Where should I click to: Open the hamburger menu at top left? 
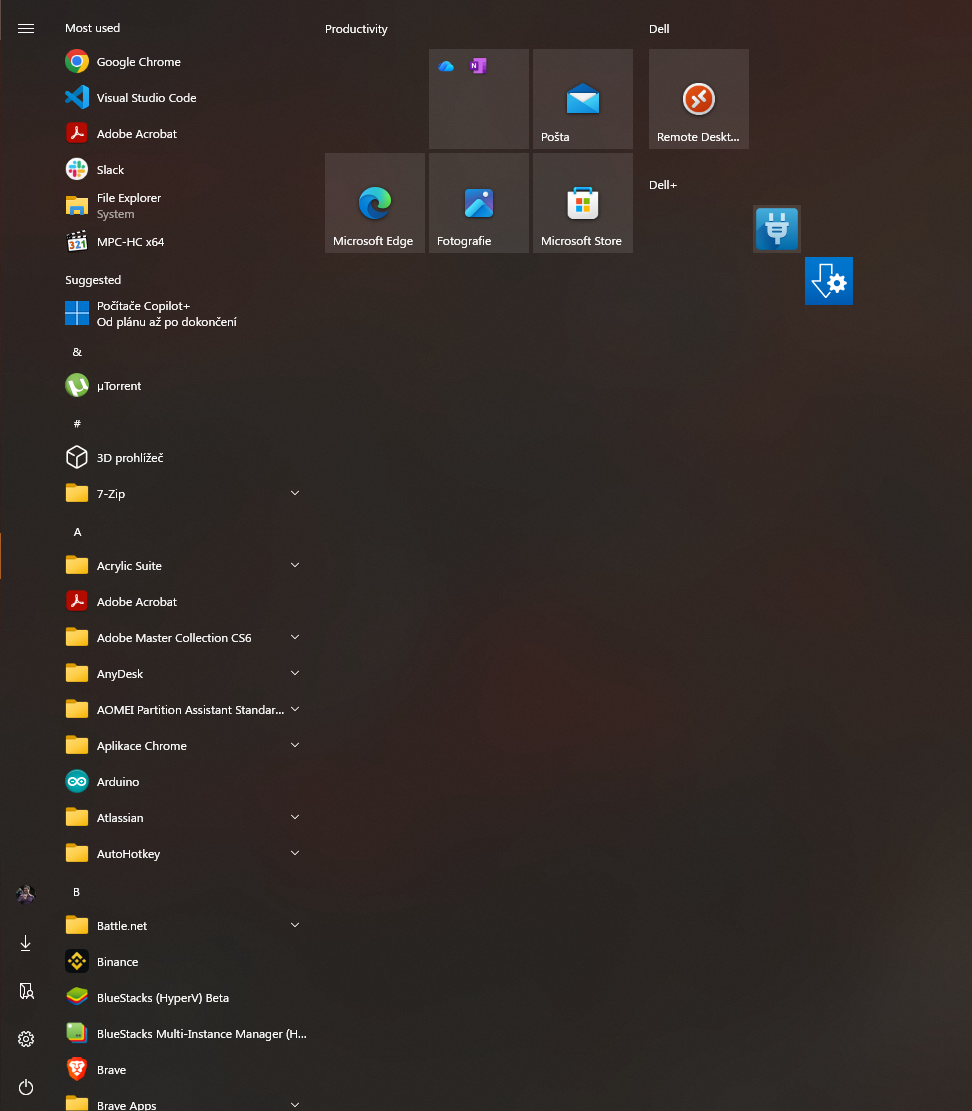[x=25, y=29]
